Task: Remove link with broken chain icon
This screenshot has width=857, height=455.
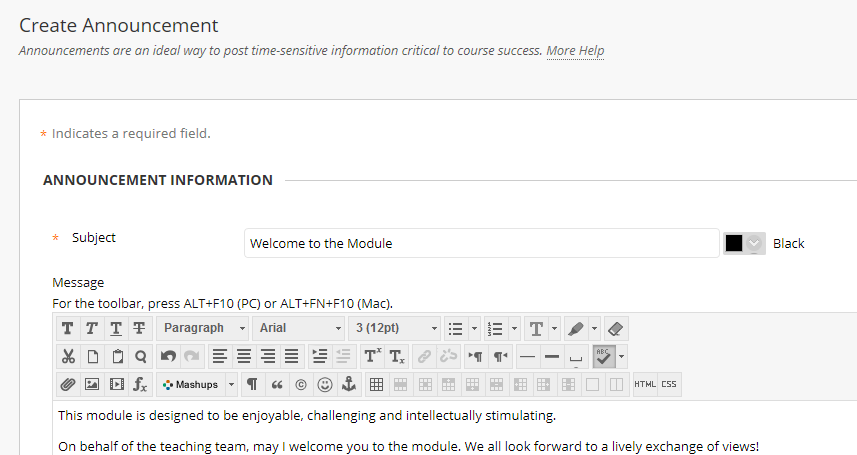Action: [448, 357]
